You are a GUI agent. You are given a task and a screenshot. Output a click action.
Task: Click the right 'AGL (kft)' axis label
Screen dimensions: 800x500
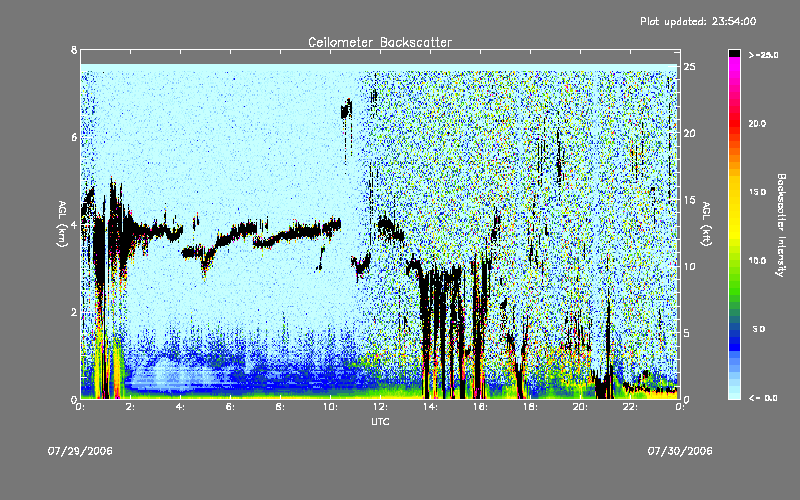pyautogui.click(x=707, y=224)
